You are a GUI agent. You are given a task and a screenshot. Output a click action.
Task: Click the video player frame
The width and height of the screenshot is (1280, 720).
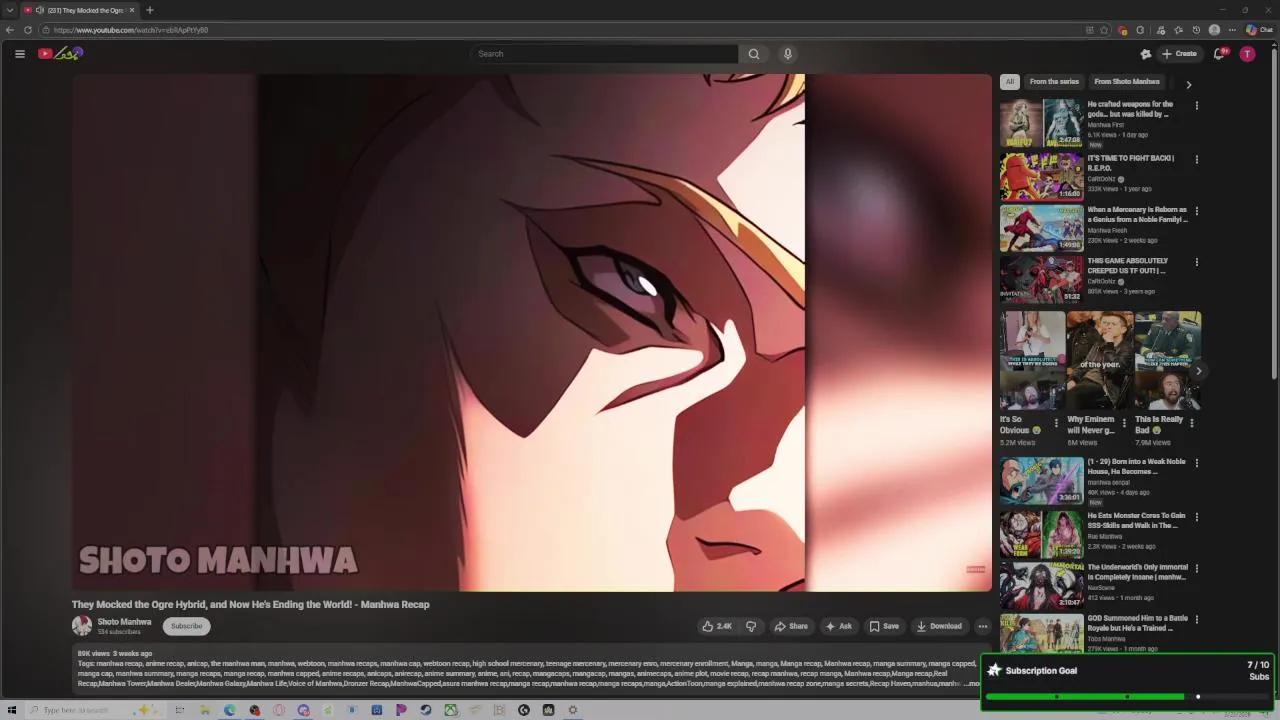[531, 333]
